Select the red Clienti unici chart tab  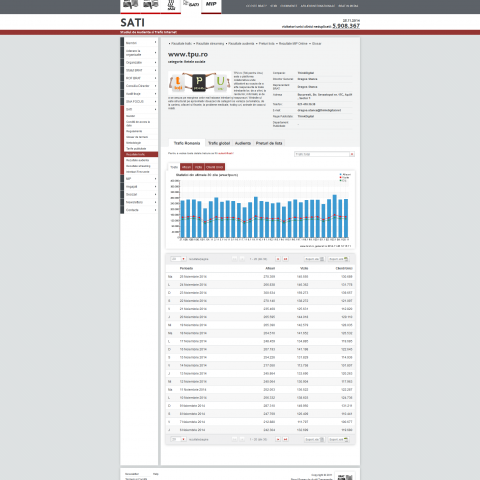tap(214, 167)
